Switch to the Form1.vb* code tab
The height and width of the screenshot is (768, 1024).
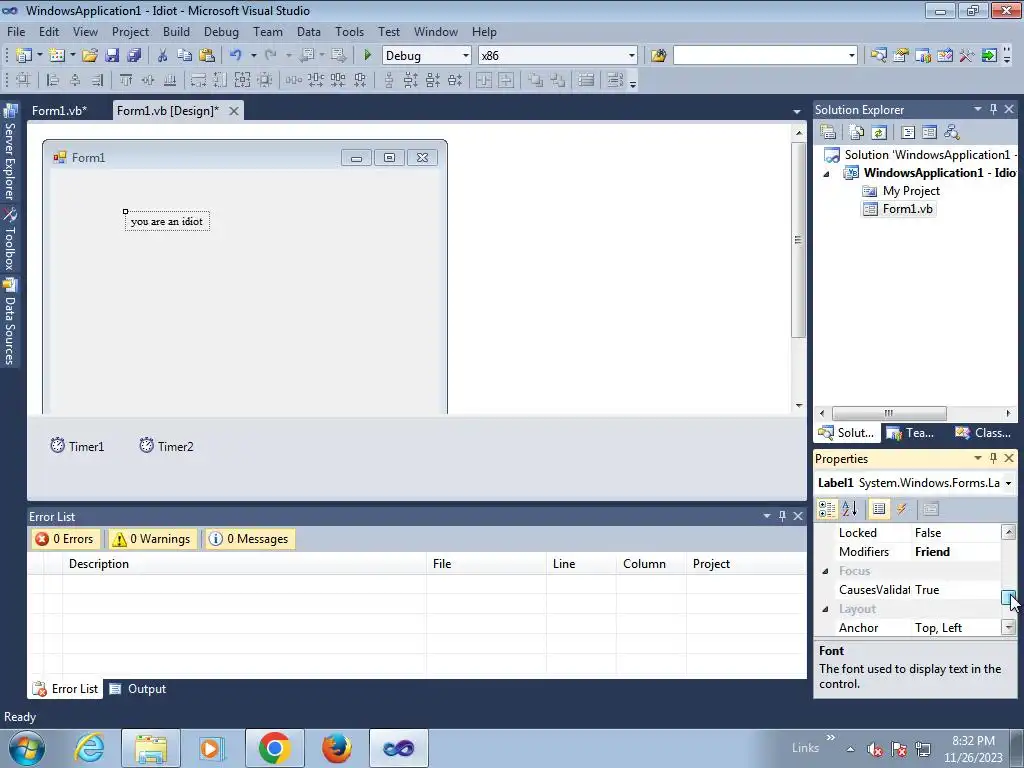[x=59, y=110]
